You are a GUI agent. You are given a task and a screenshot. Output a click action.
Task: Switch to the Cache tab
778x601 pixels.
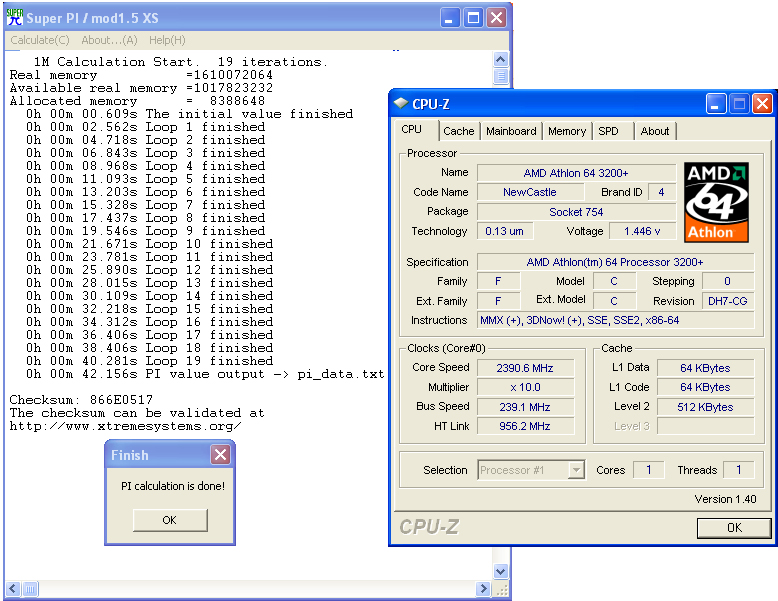click(x=458, y=131)
